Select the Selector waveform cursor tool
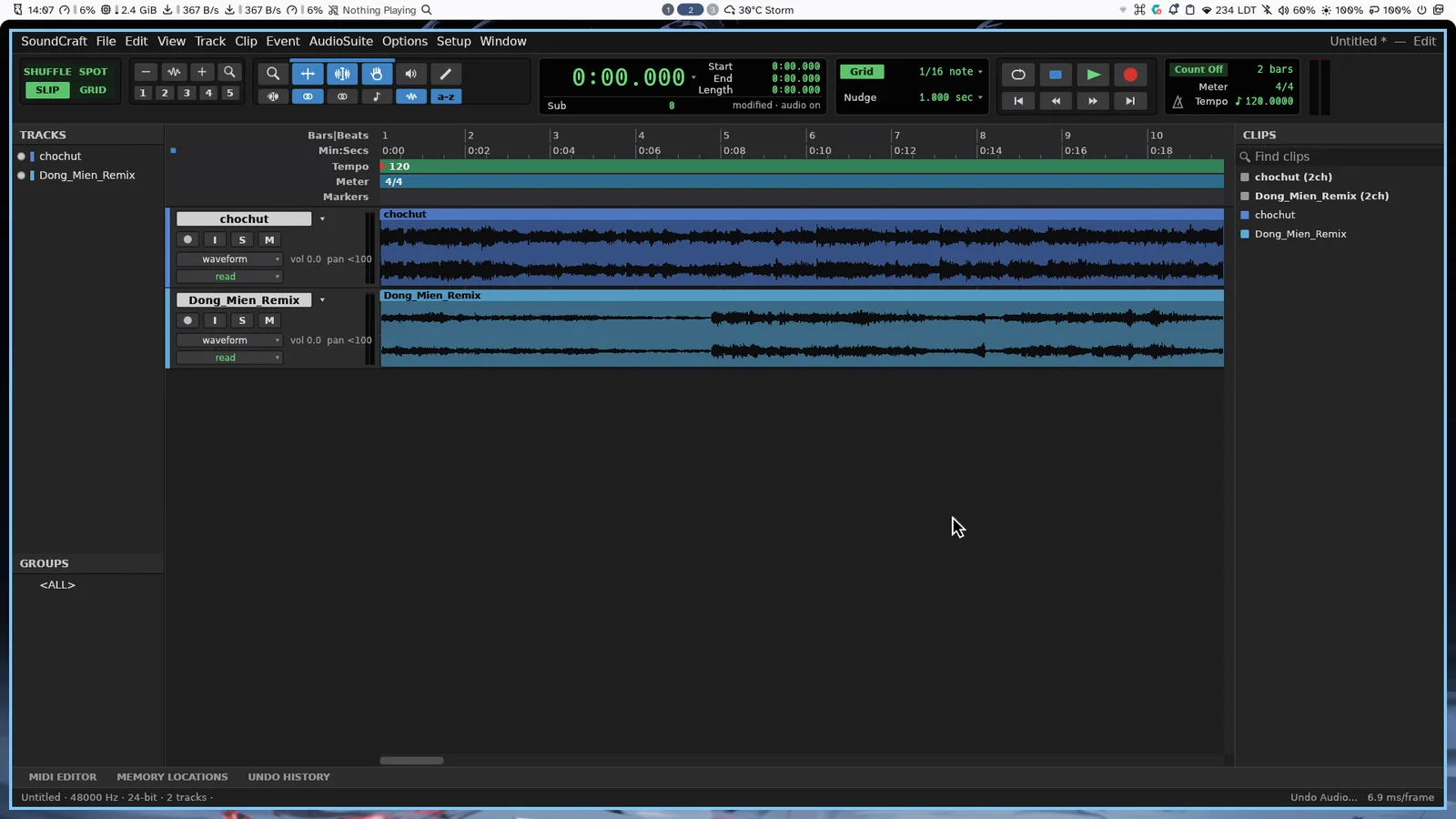Image resolution: width=1456 pixels, height=819 pixels. click(342, 74)
